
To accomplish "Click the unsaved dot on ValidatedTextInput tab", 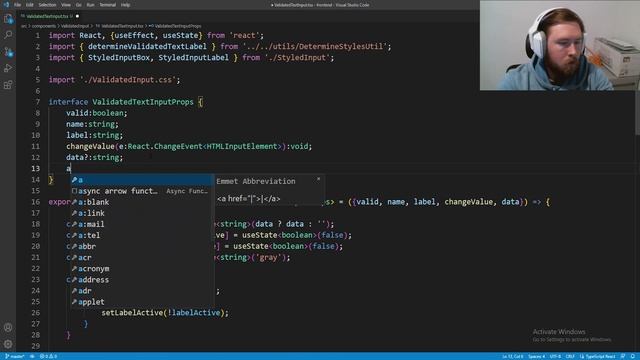I will [77, 16].
